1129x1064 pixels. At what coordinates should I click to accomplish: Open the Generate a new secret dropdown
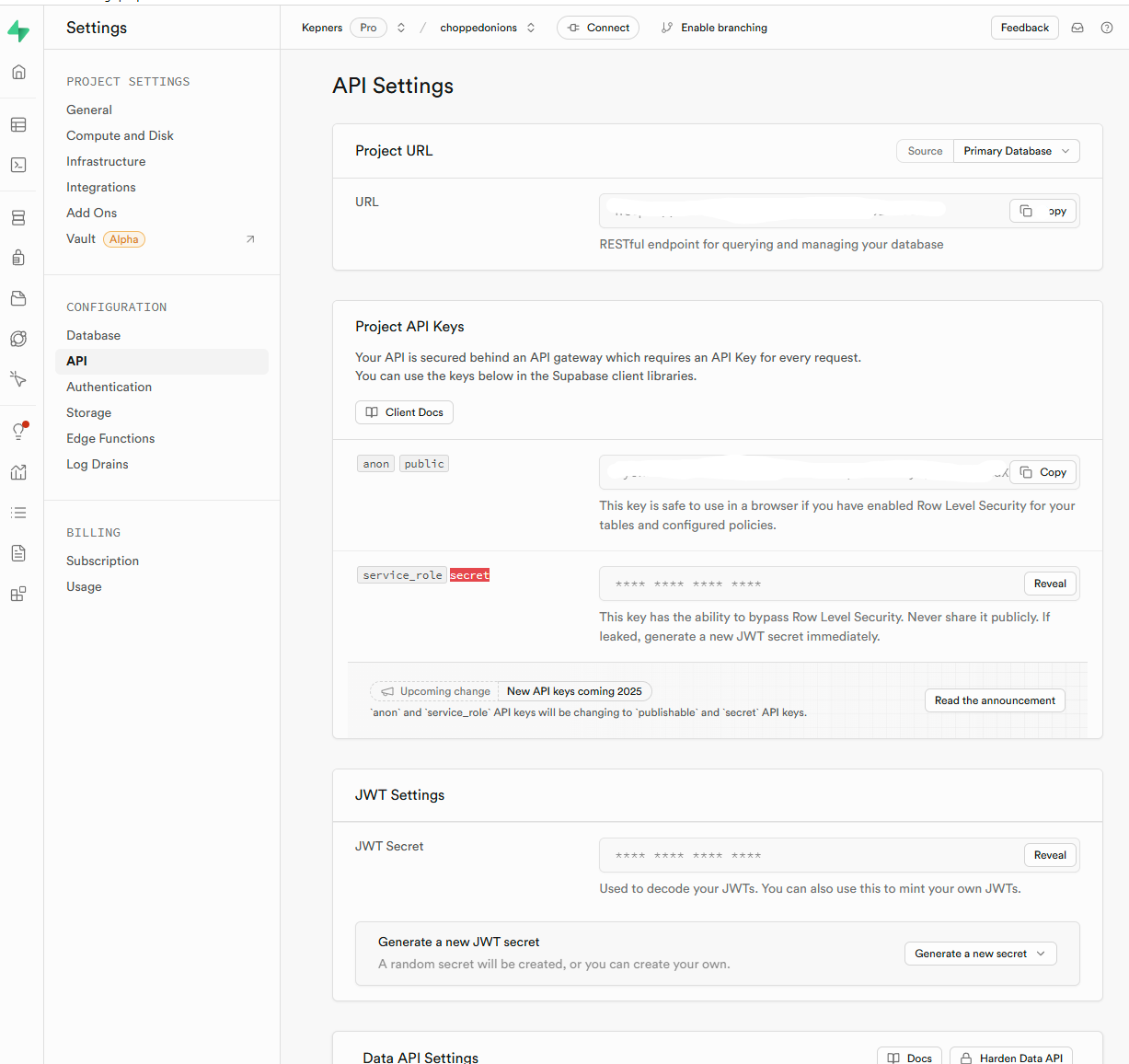pyautogui.click(x=980, y=954)
